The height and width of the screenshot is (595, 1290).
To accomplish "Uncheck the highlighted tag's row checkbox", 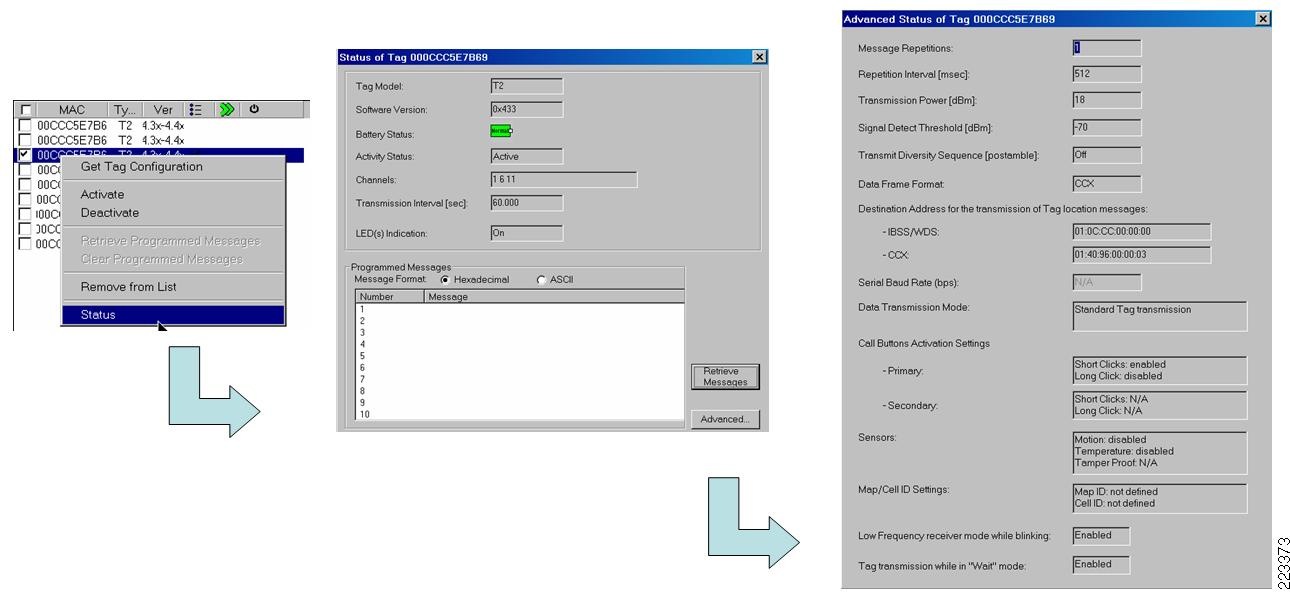I will click(25, 155).
